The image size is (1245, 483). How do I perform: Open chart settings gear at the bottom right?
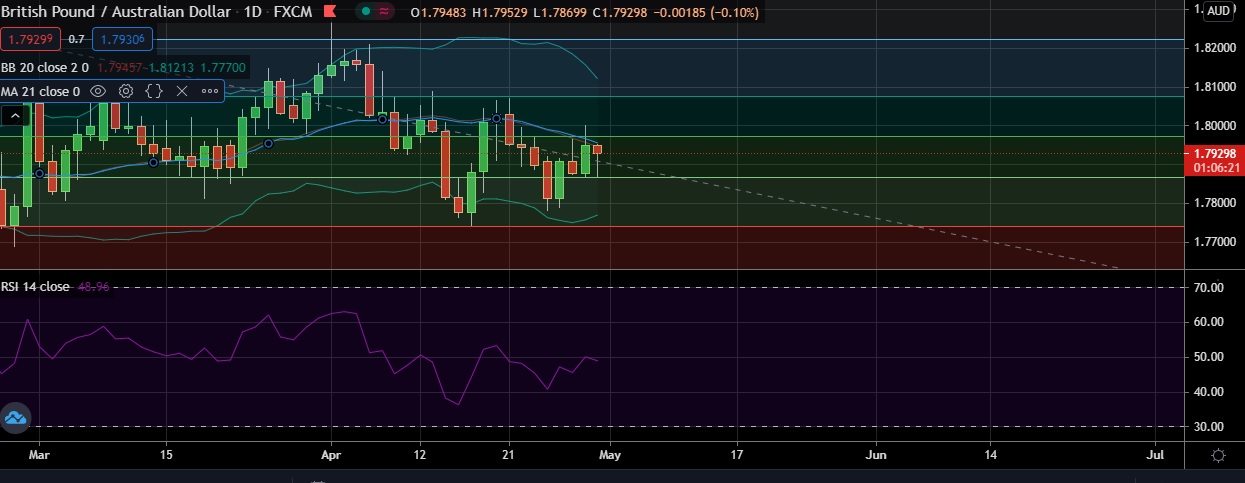coord(1218,455)
